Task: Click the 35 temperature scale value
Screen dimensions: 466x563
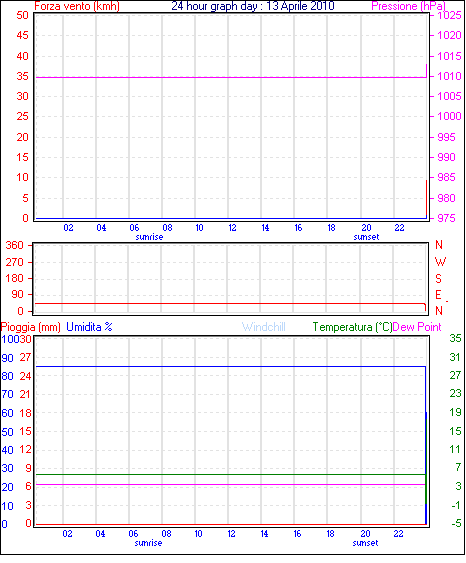Action: click(455, 338)
